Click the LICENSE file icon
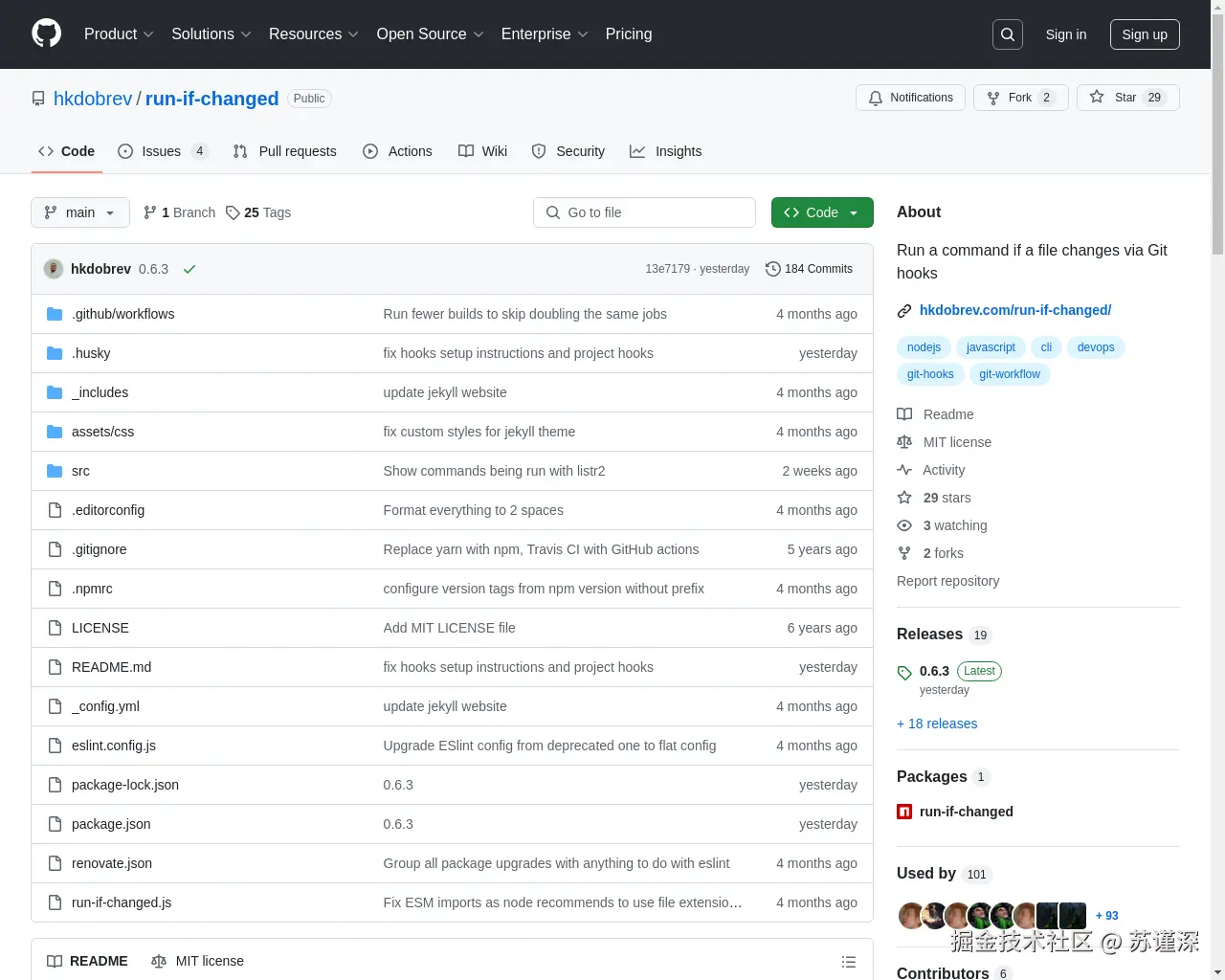The height and width of the screenshot is (980, 1225). pos(55,628)
